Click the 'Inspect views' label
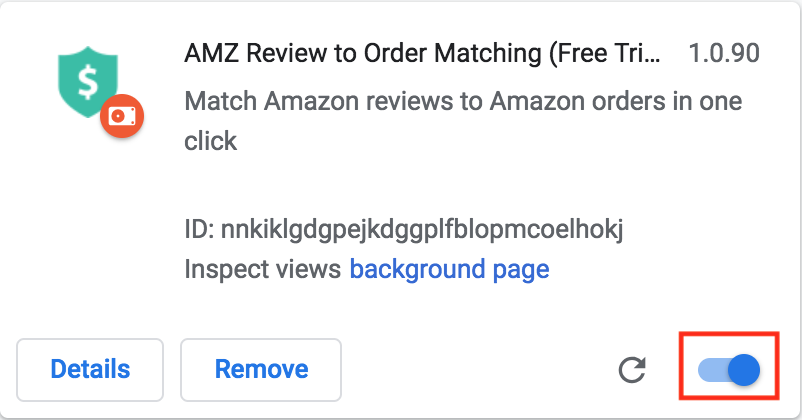Image resolution: width=802 pixels, height=420 pixels. point(262,269)
